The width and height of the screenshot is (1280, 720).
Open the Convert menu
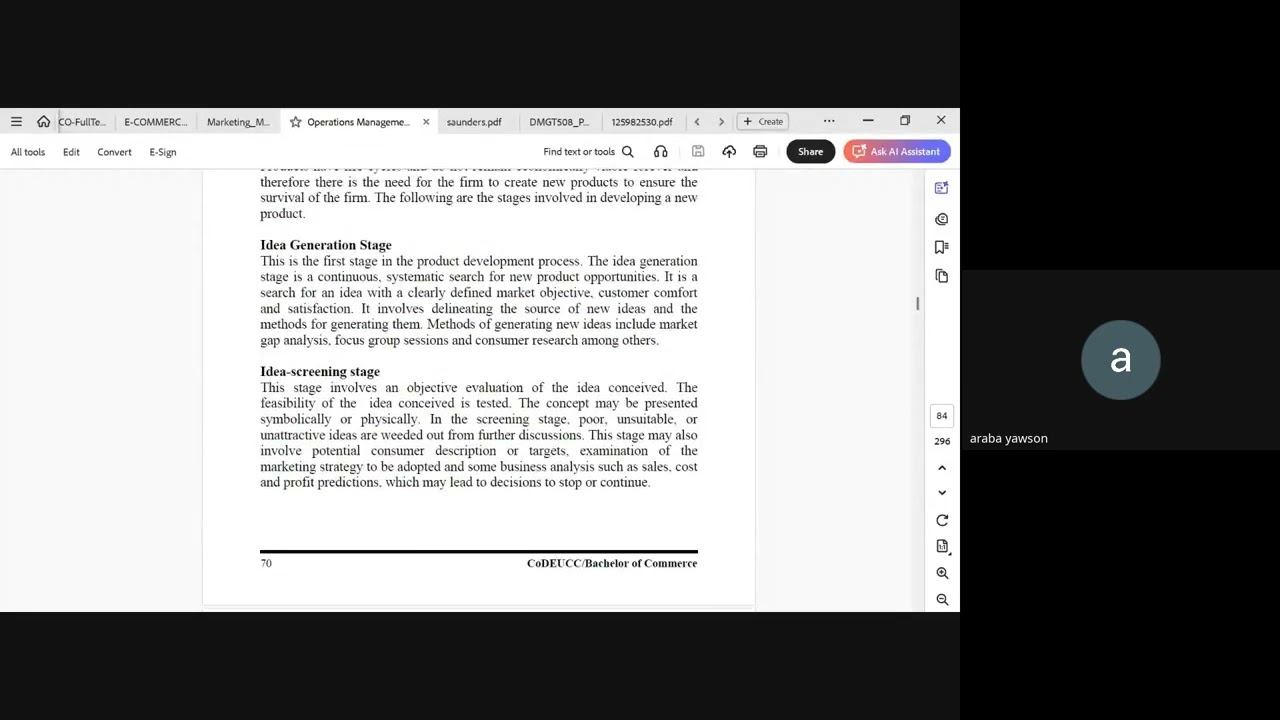tap(114, 152)
